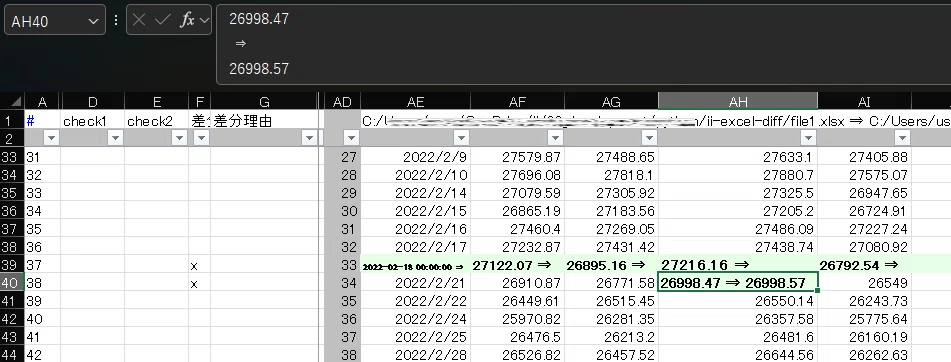Open filter dropdown under 差分理由
Screen dimensions: 951x362
pyautogui.click(x=309, y=138)
